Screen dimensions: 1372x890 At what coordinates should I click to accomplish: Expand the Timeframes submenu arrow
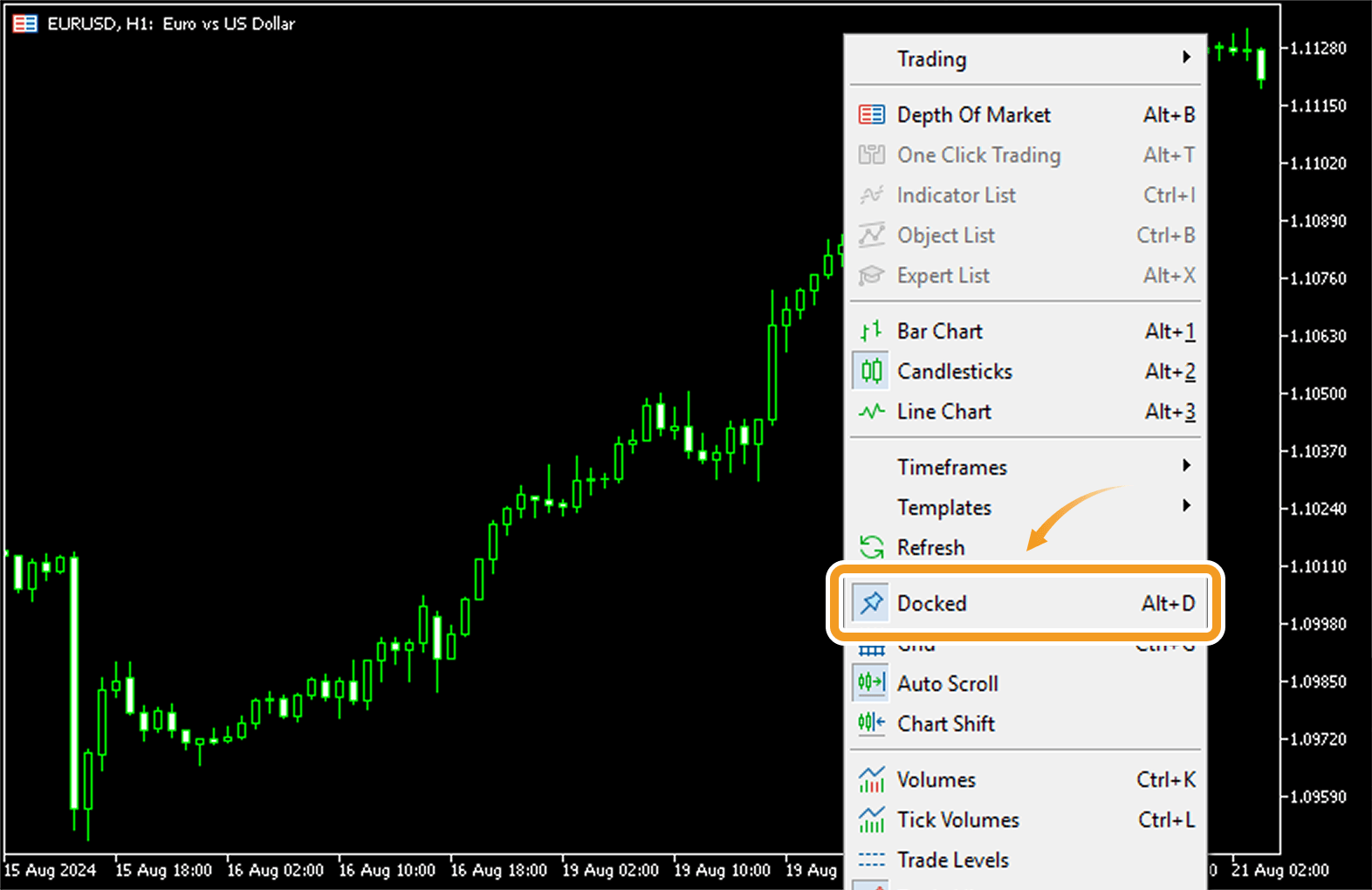[1186, 466]
